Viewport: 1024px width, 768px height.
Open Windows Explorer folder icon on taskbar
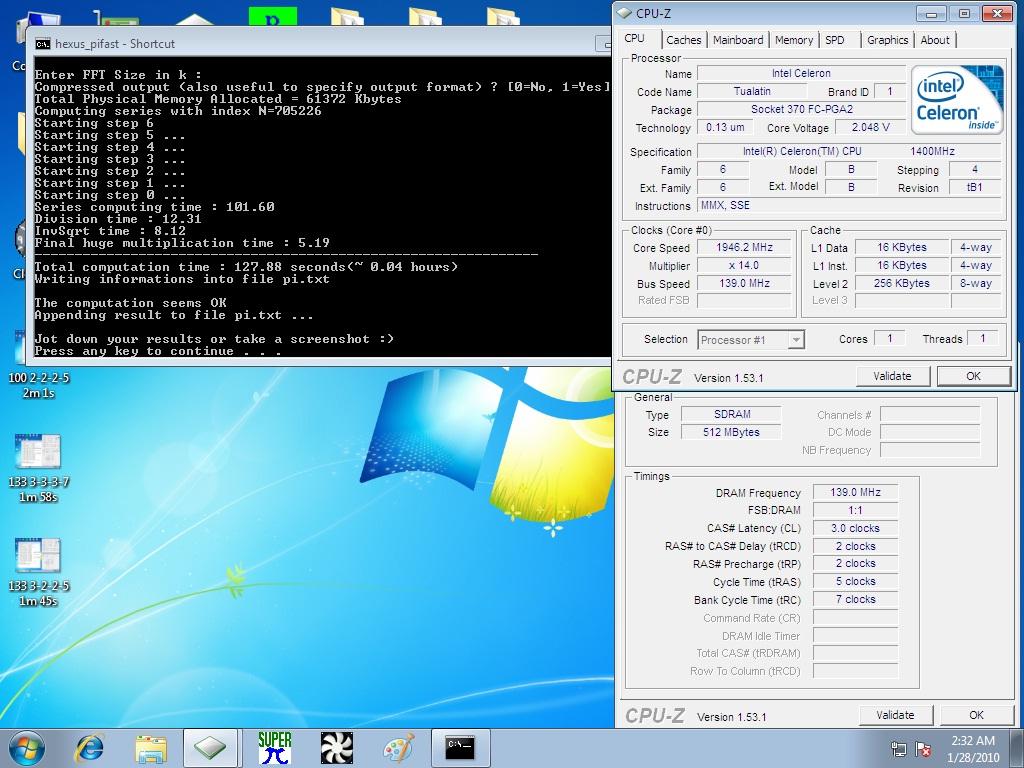151,748
